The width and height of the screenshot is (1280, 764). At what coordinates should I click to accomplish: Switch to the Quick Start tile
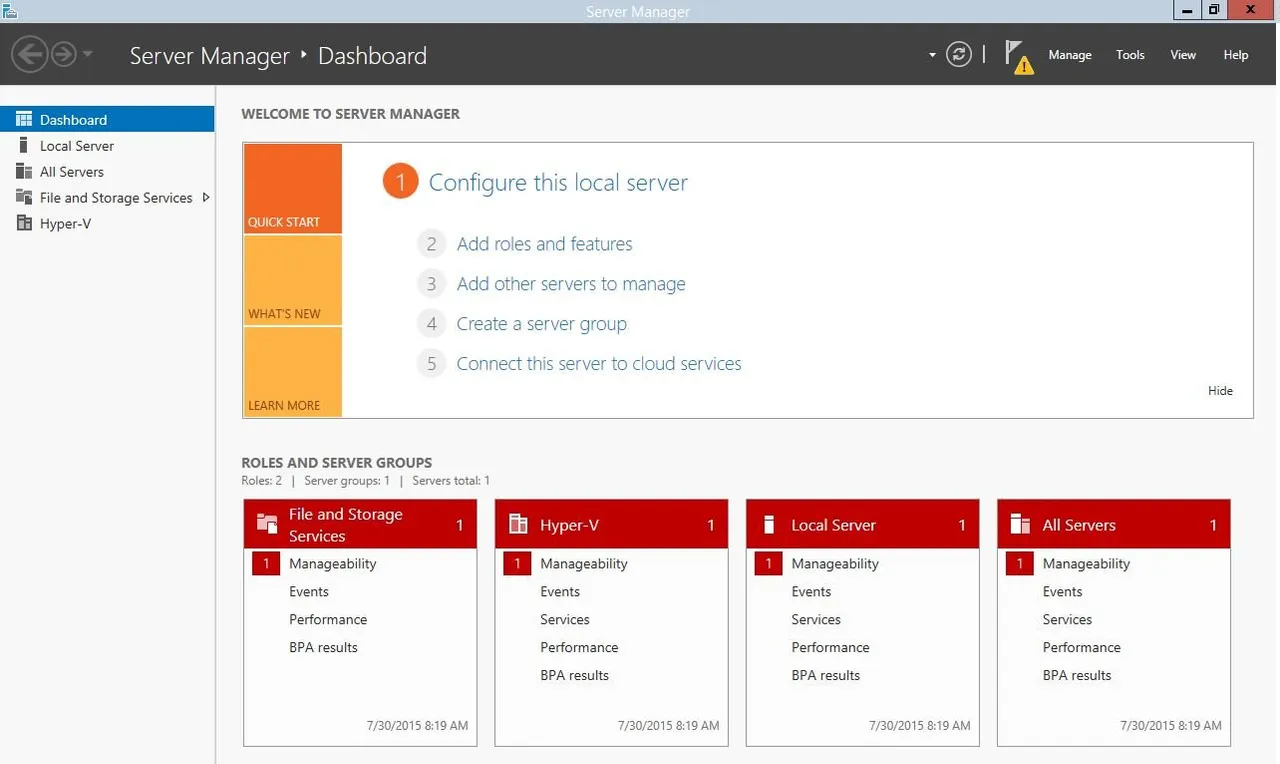[293, 189]
